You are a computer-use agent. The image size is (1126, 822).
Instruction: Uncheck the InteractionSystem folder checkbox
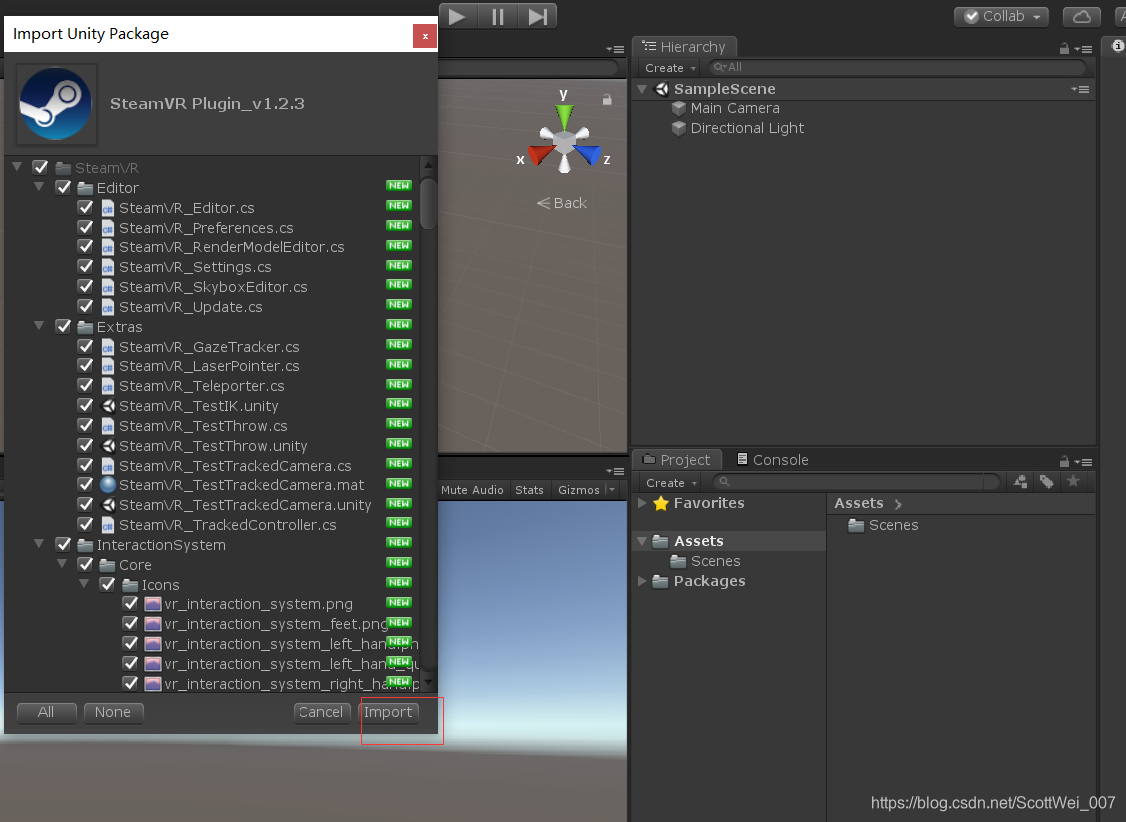63,544
